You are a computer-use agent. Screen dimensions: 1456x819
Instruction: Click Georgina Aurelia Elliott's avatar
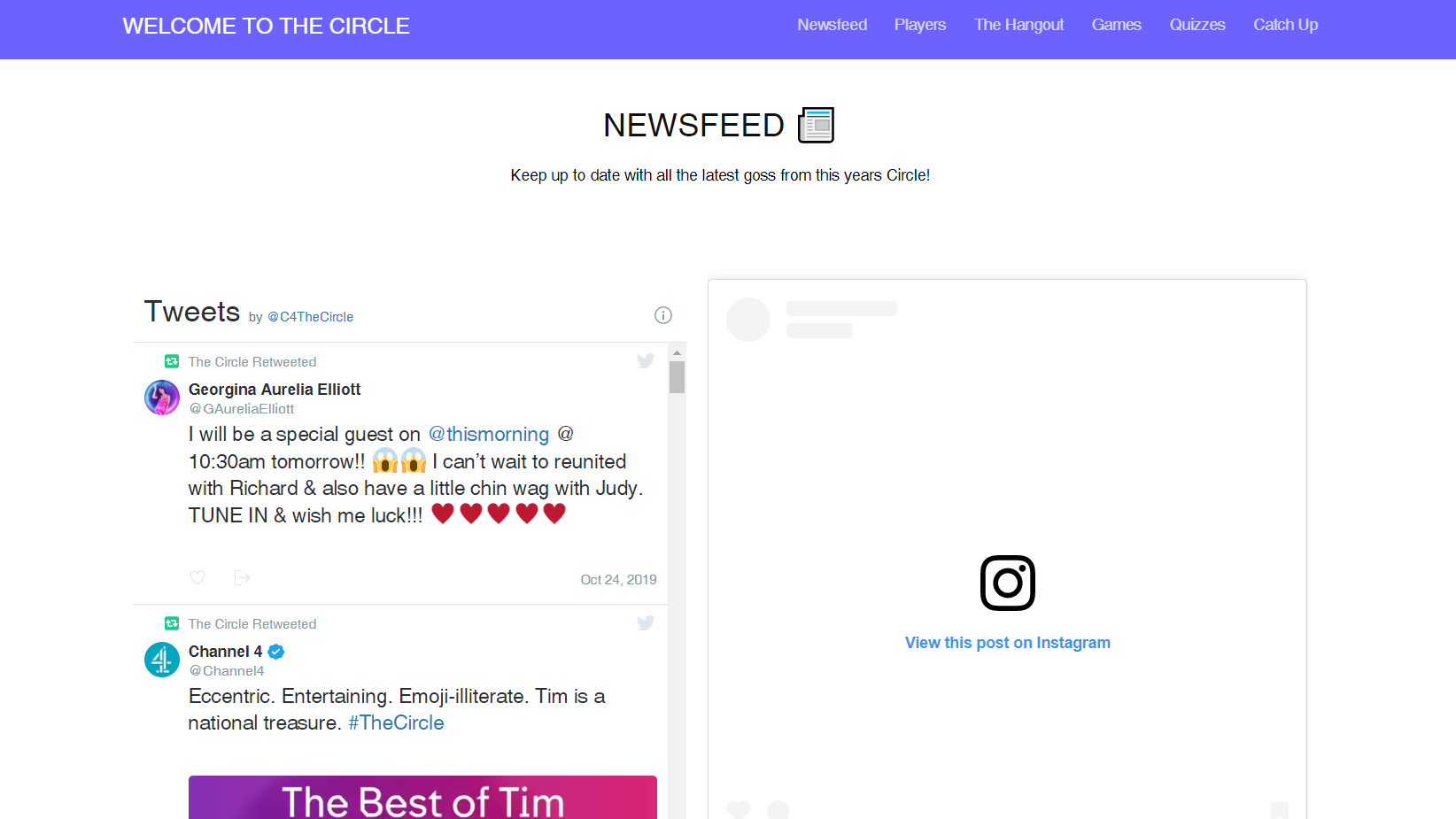click(162, 398)
